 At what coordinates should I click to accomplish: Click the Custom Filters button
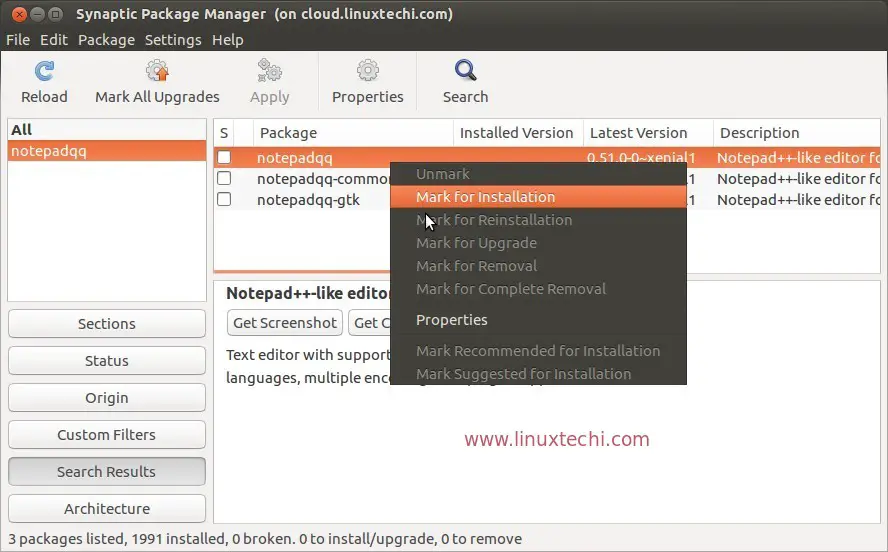(106, 434)
